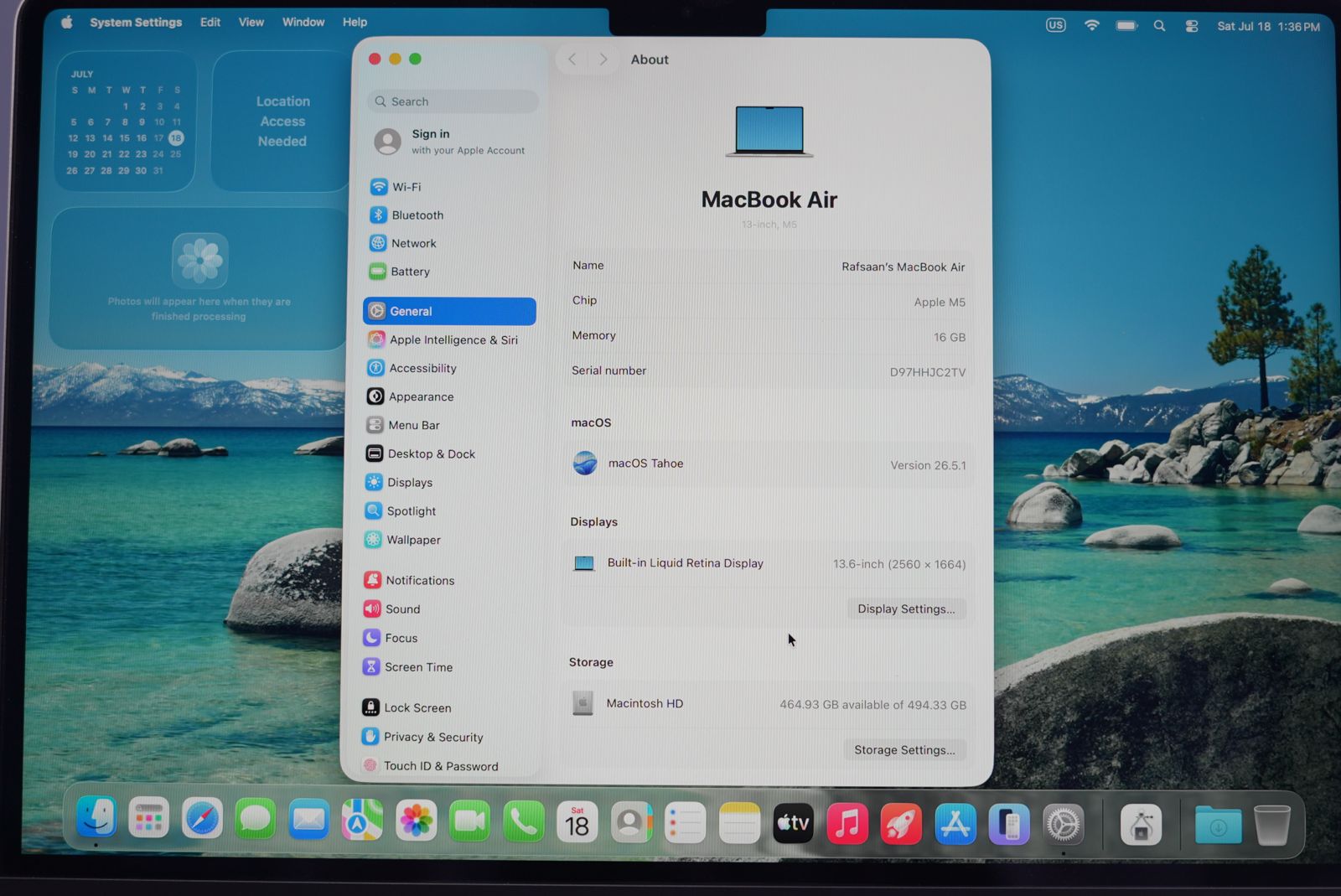
Task: Open Spotlight search from the menu bar
Action: tap(1159, 26)
